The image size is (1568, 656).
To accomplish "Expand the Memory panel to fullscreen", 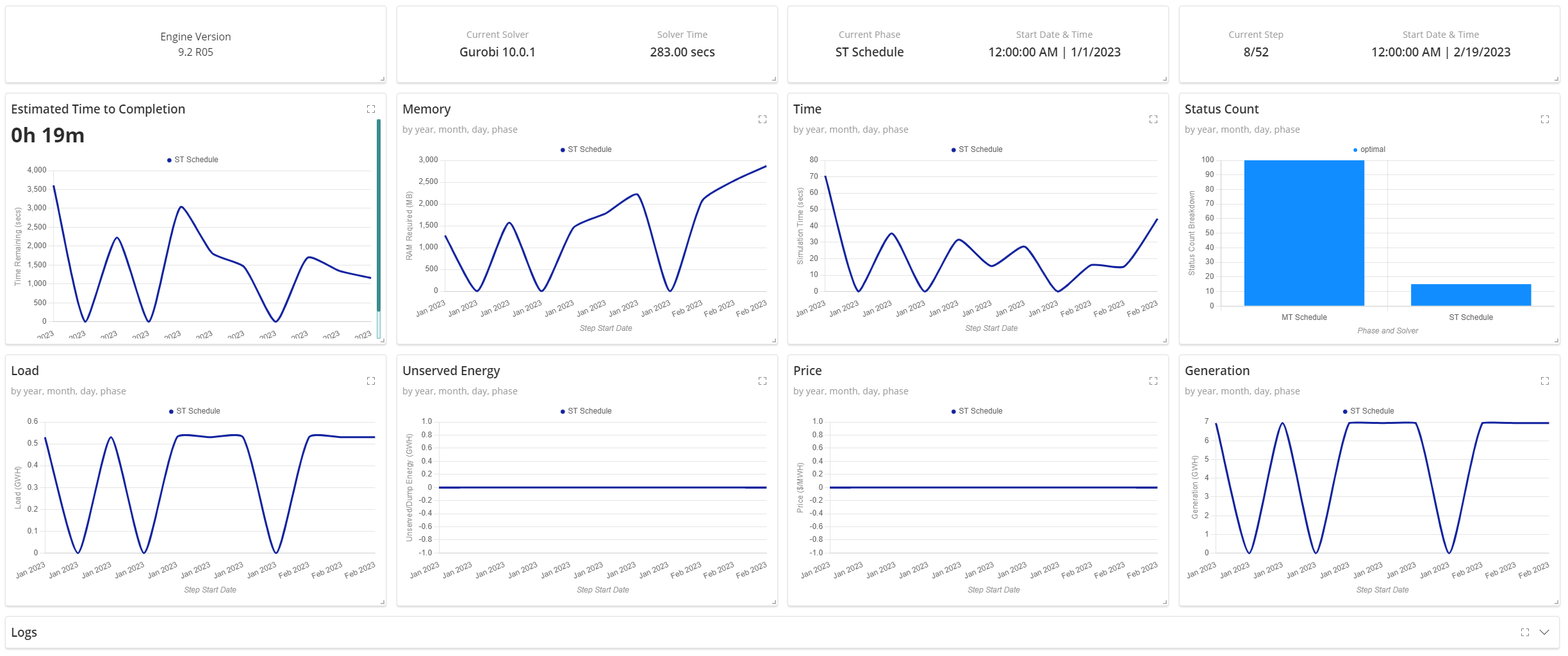I will tap(762, 119).
